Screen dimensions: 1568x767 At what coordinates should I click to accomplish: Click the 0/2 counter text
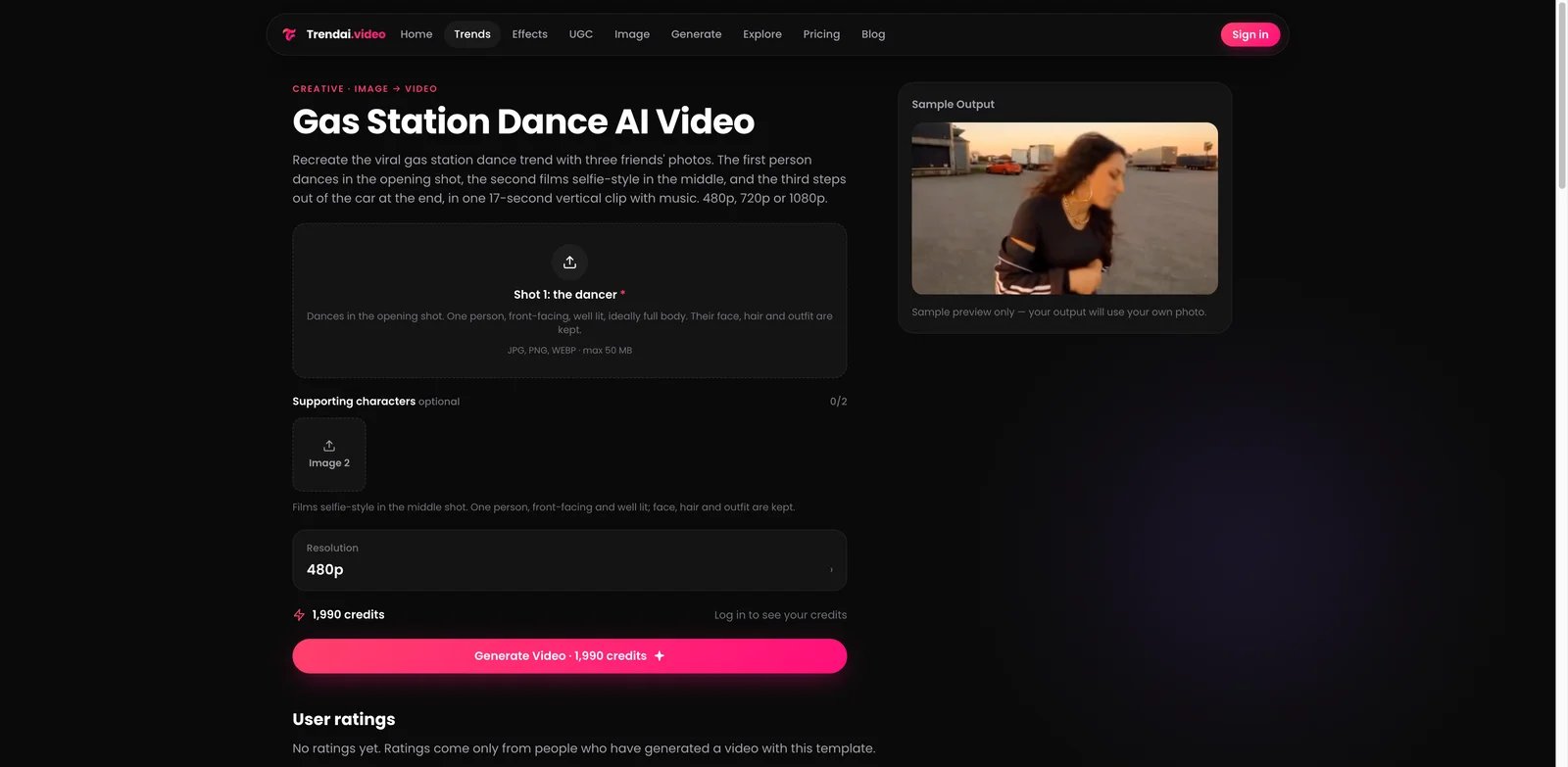pyautogui.click(x=838, y=402)
